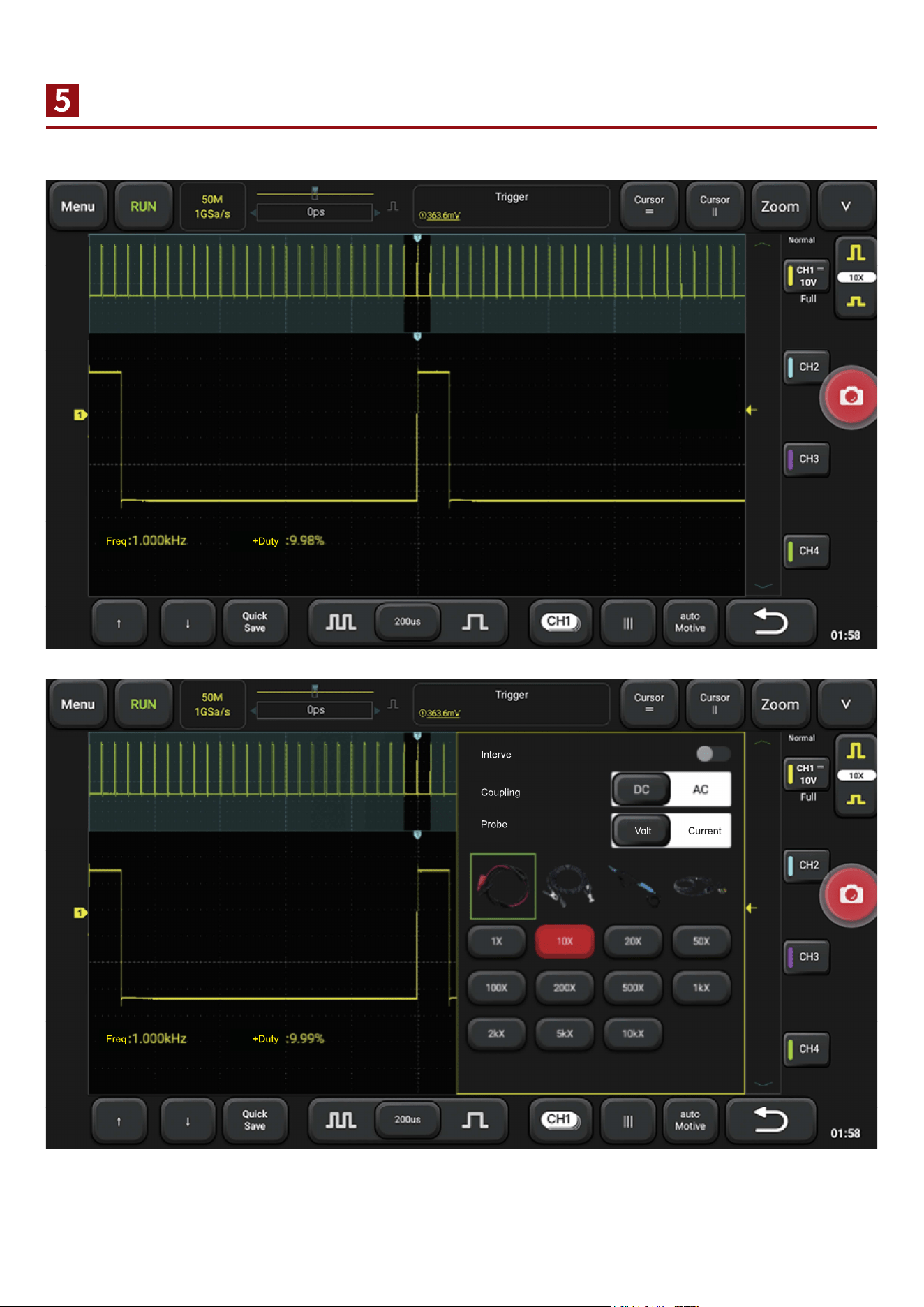Screen dimensions: 924x1307
Task: Click the yellow channel 1 ground marker, top screenshot
Action: click(x=80, y=415)
